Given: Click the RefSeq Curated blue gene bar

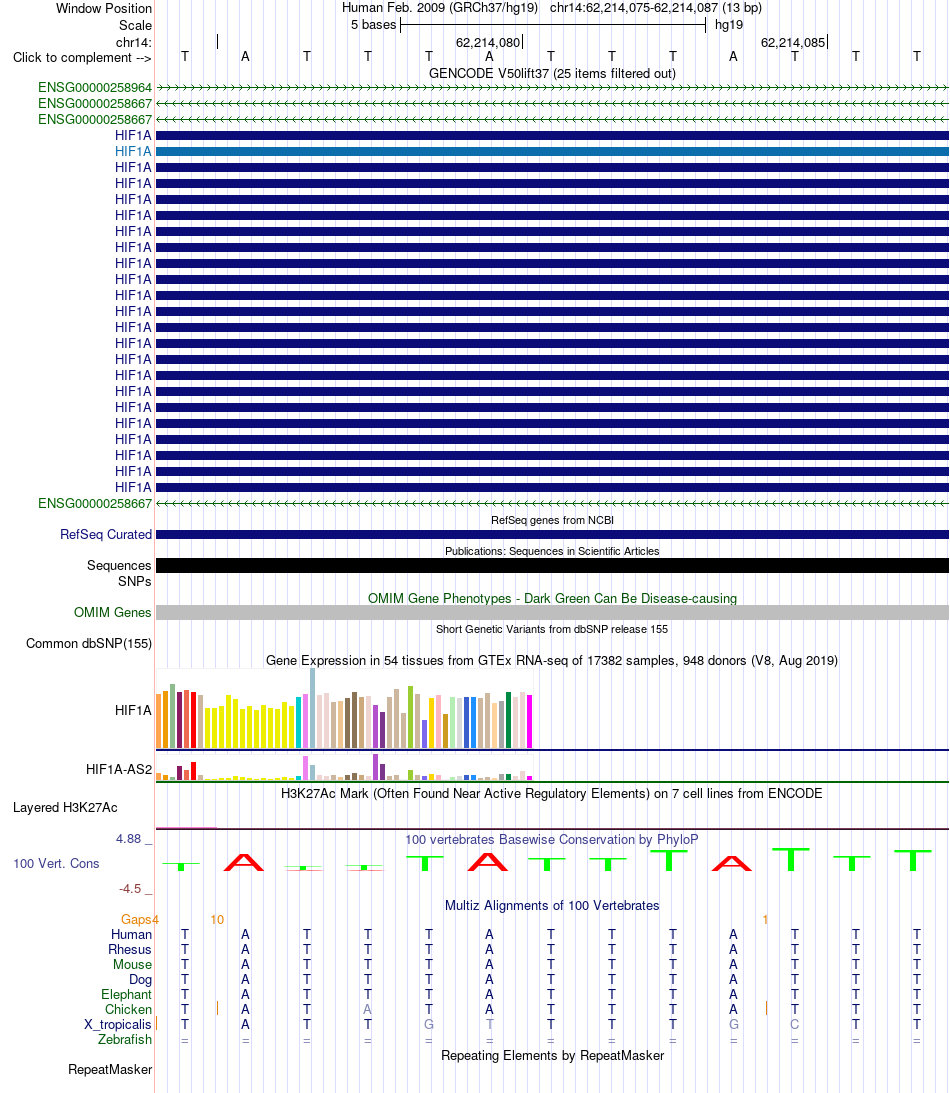Looking at the screenshot, I should [x=552, y=535].
